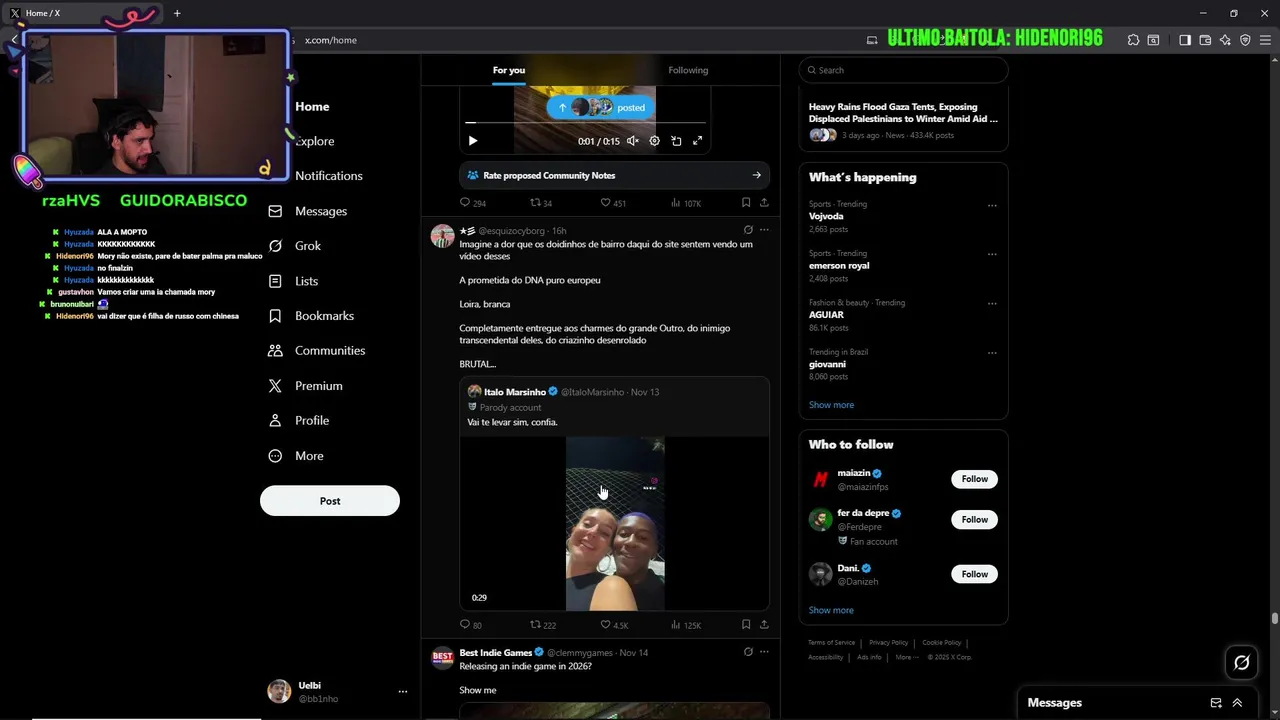Unmute the top video with the speaker icon
Screen dimensions: 1280x720
633,141
